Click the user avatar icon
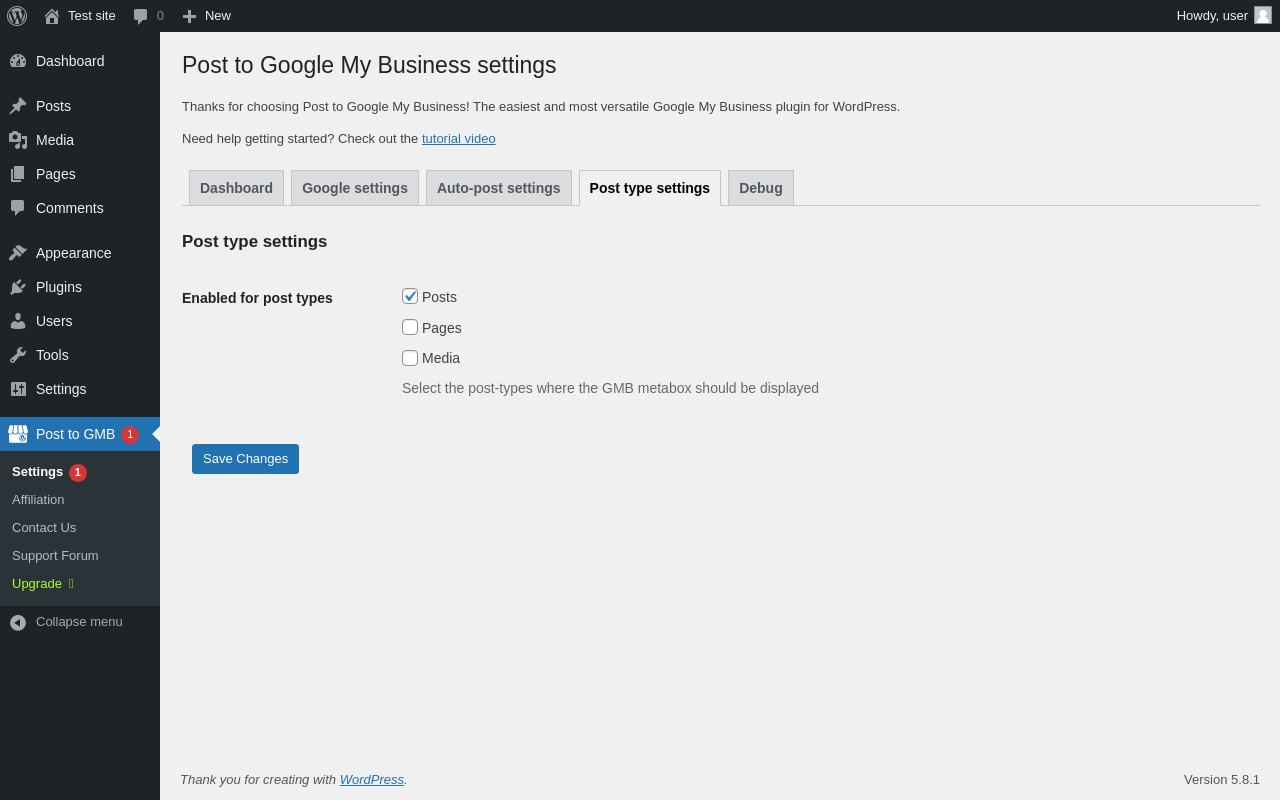 click(x=1263, y=15)
